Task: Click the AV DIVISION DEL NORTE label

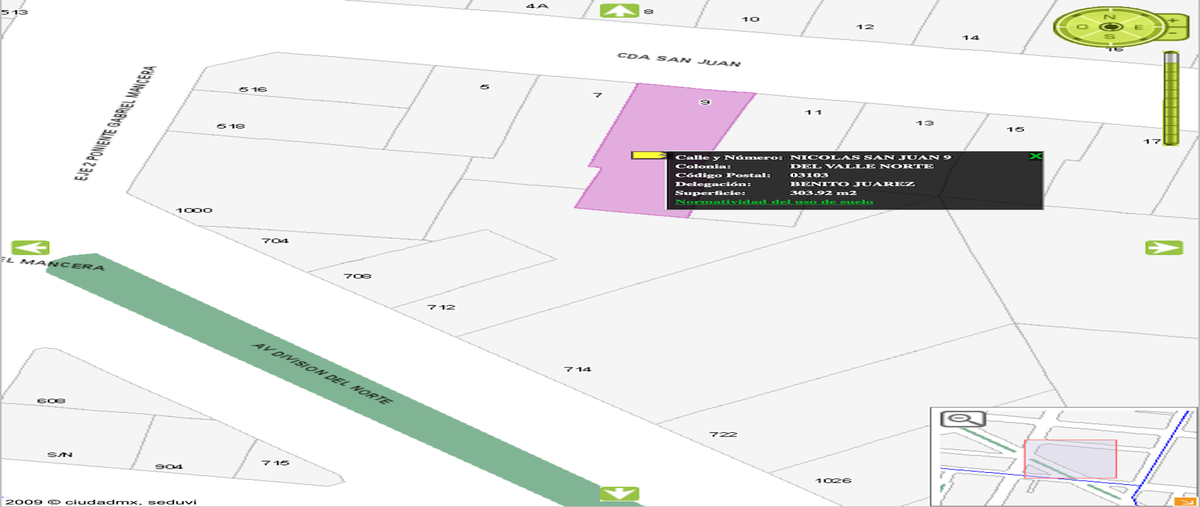Action: [323, 372]
